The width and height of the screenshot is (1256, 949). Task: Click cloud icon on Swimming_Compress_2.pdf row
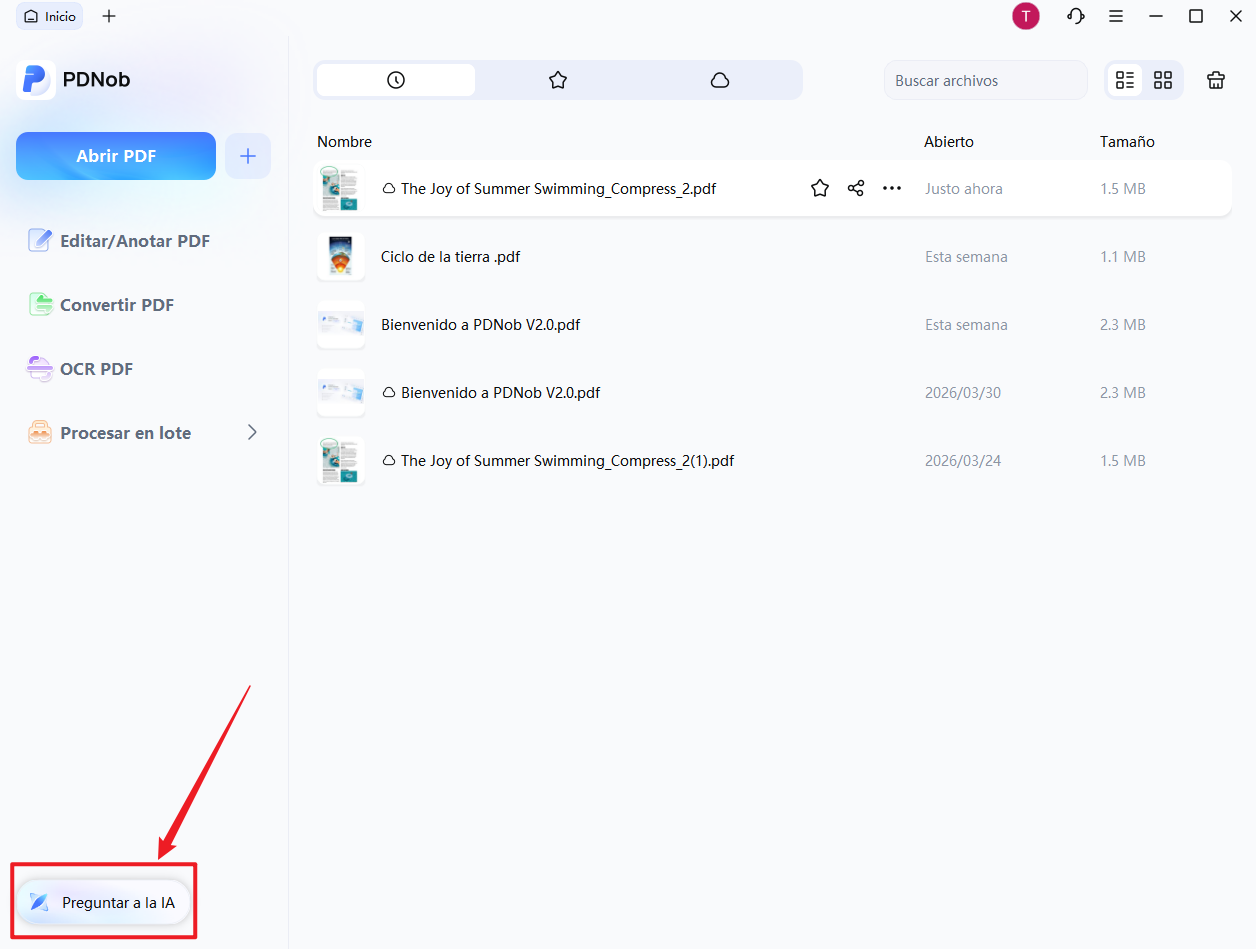(389, 188)
